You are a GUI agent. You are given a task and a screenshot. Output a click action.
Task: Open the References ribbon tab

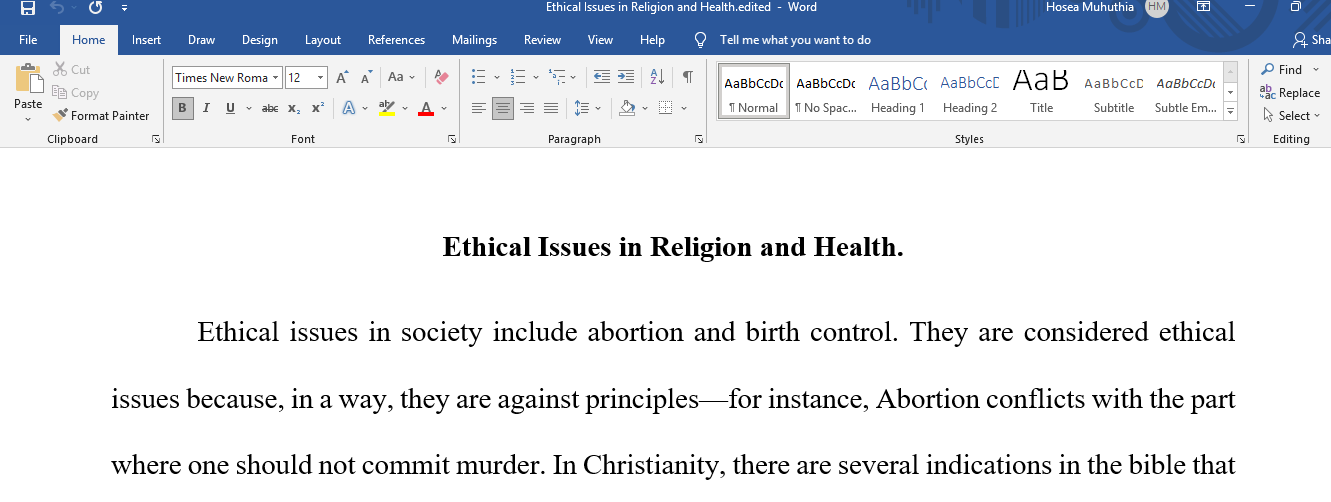click(396, 40)
